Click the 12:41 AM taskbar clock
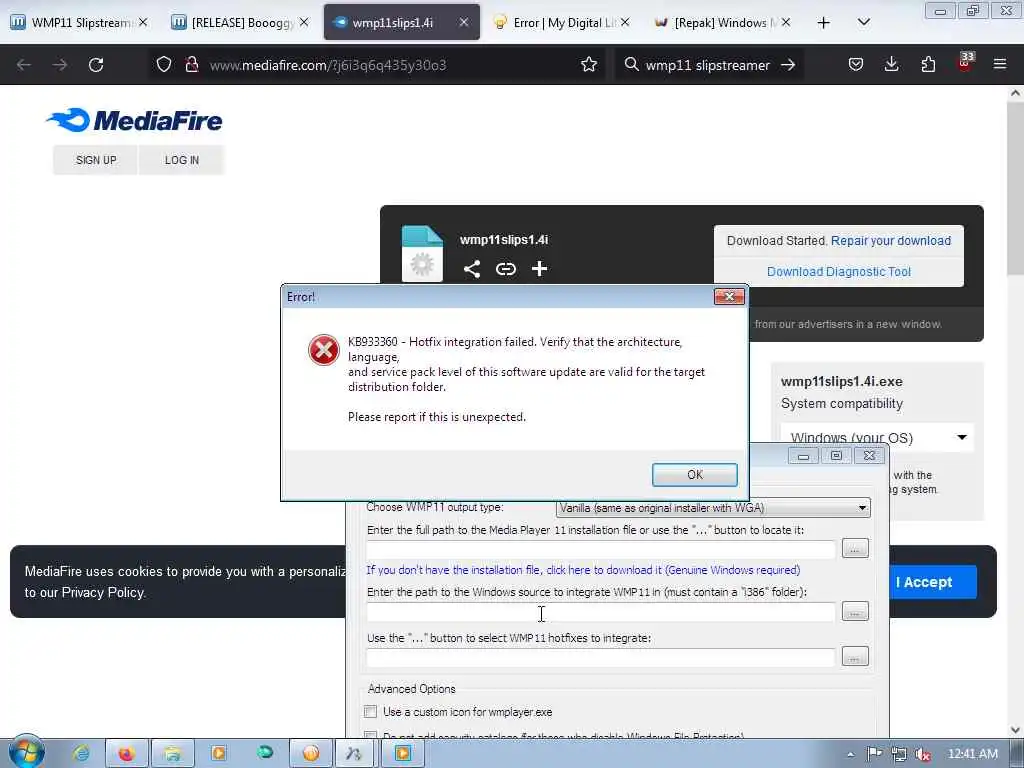1024x768 pixels. [x=972, y=754]
